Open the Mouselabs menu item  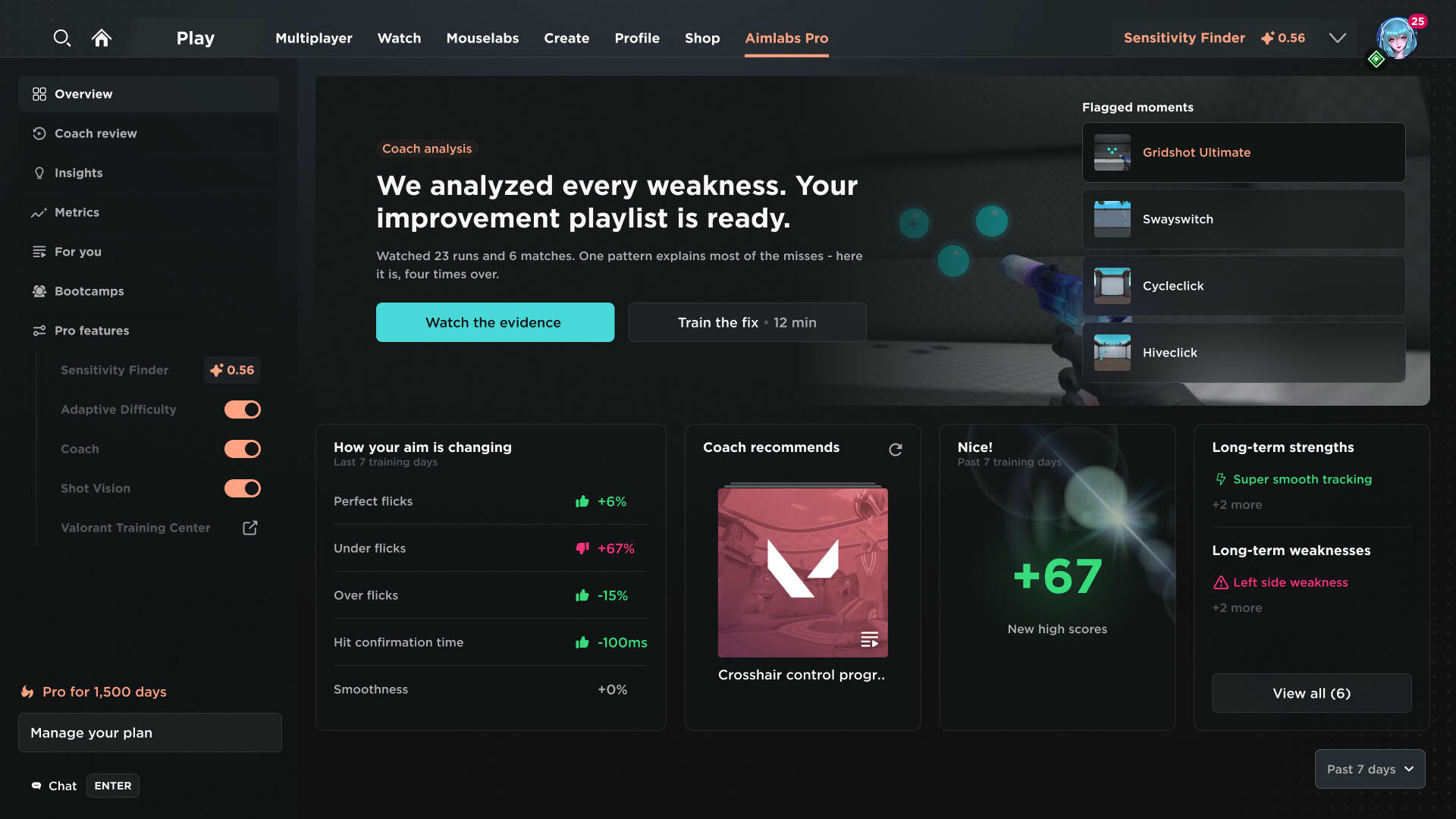point(482,38)
